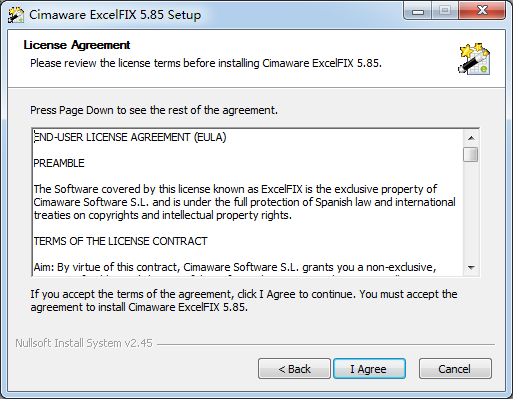
Task: Click the License Agreement heading
Action: [x=77, y=45]
